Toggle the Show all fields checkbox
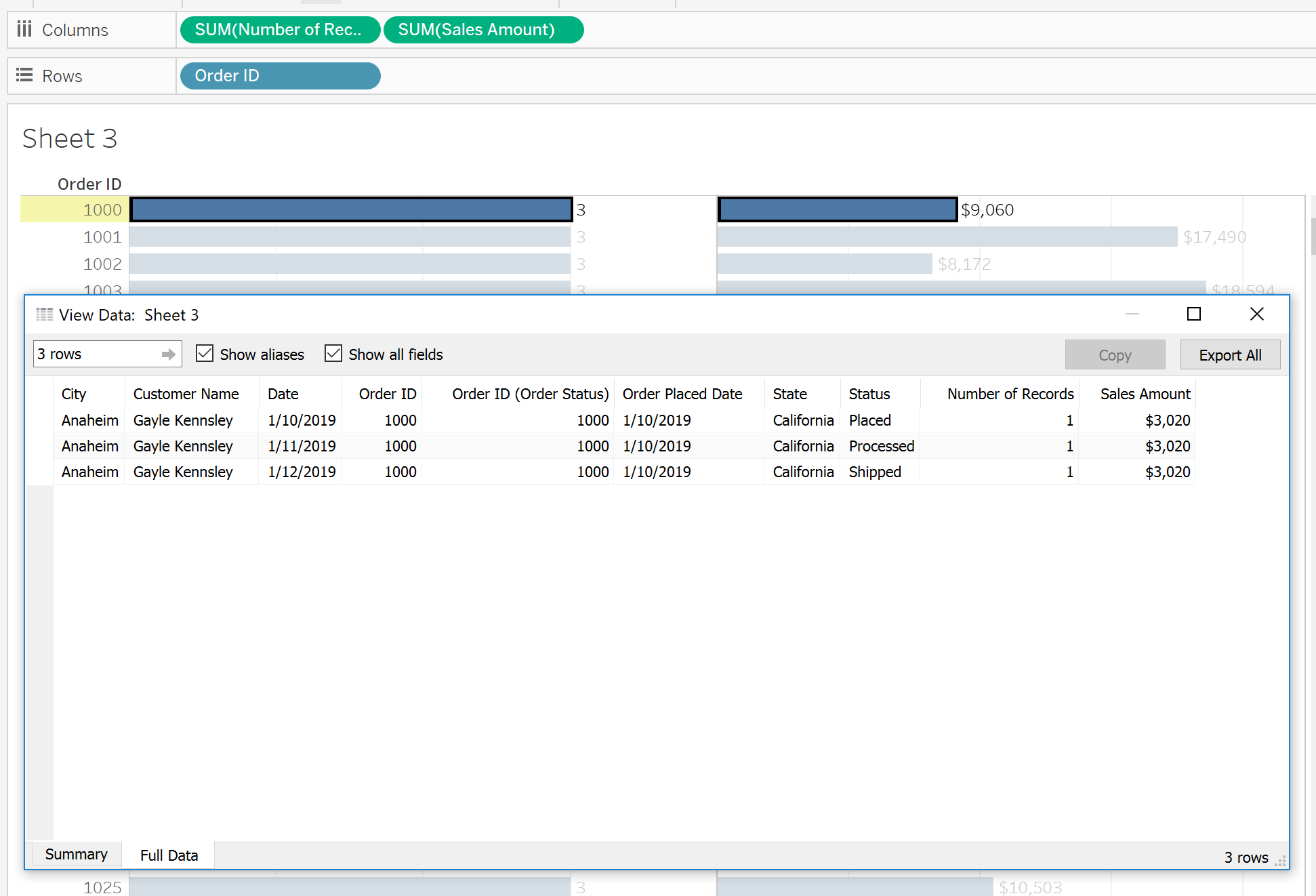 (333, 353)
